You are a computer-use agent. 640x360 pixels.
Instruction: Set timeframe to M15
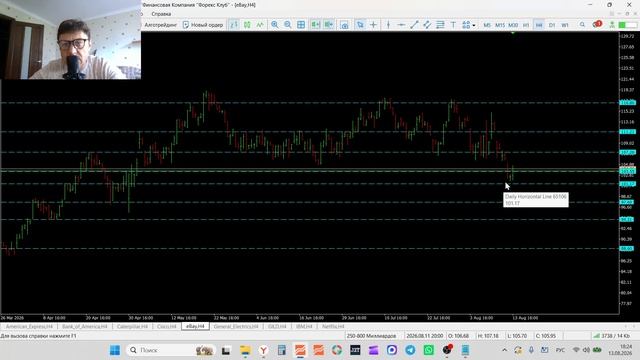[500, 25]
